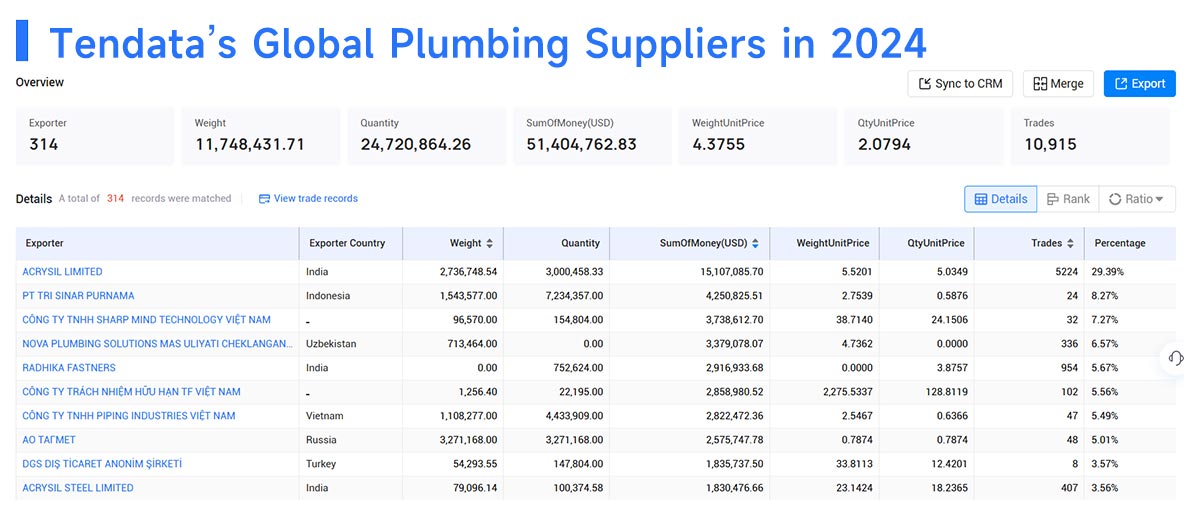The width and height of the screenshot is (1190, 509).
Task: Click the Sync to CRM button
Action: point(959,83)
